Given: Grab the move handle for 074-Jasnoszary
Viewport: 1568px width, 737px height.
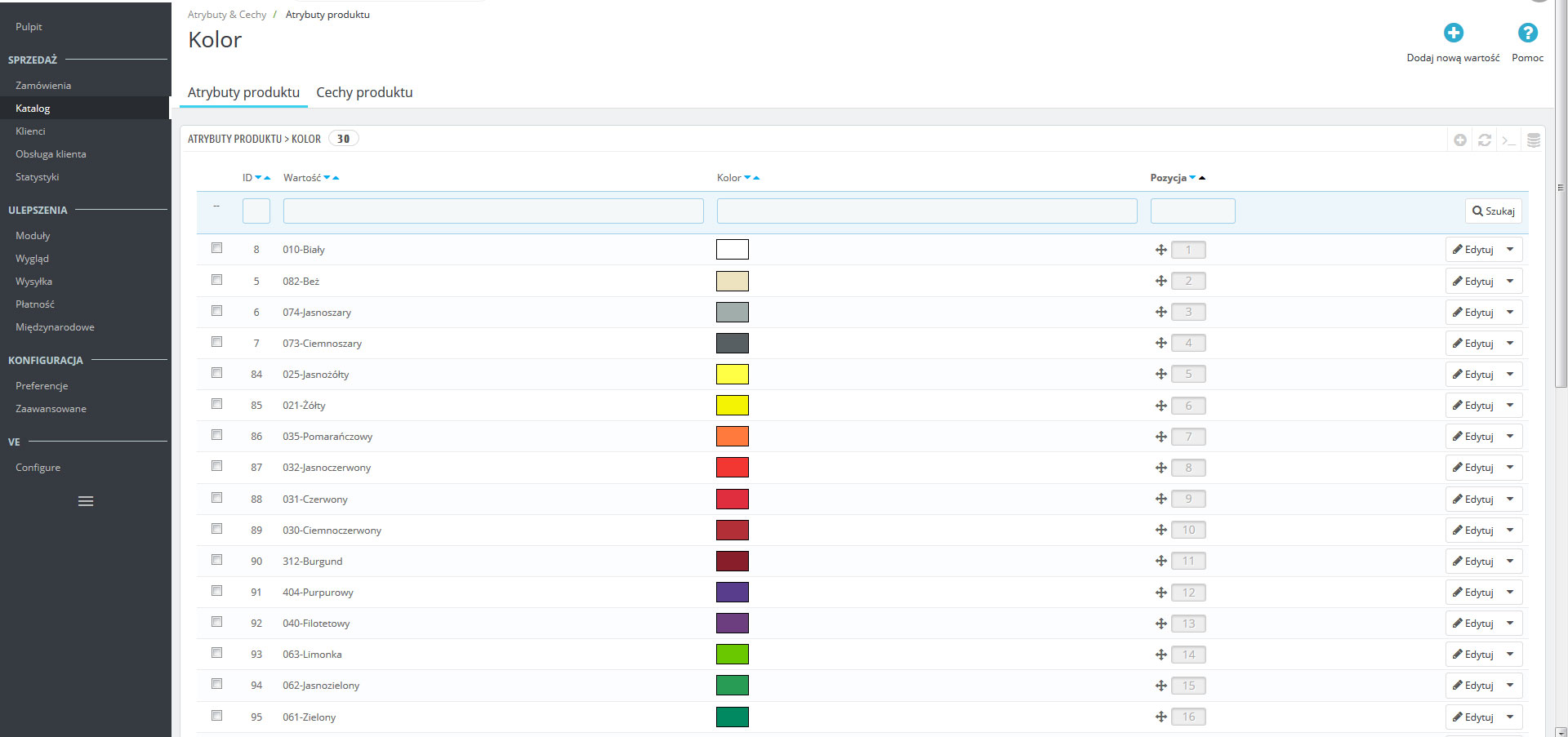Looking at the screenshot, I should point(1160,312).
